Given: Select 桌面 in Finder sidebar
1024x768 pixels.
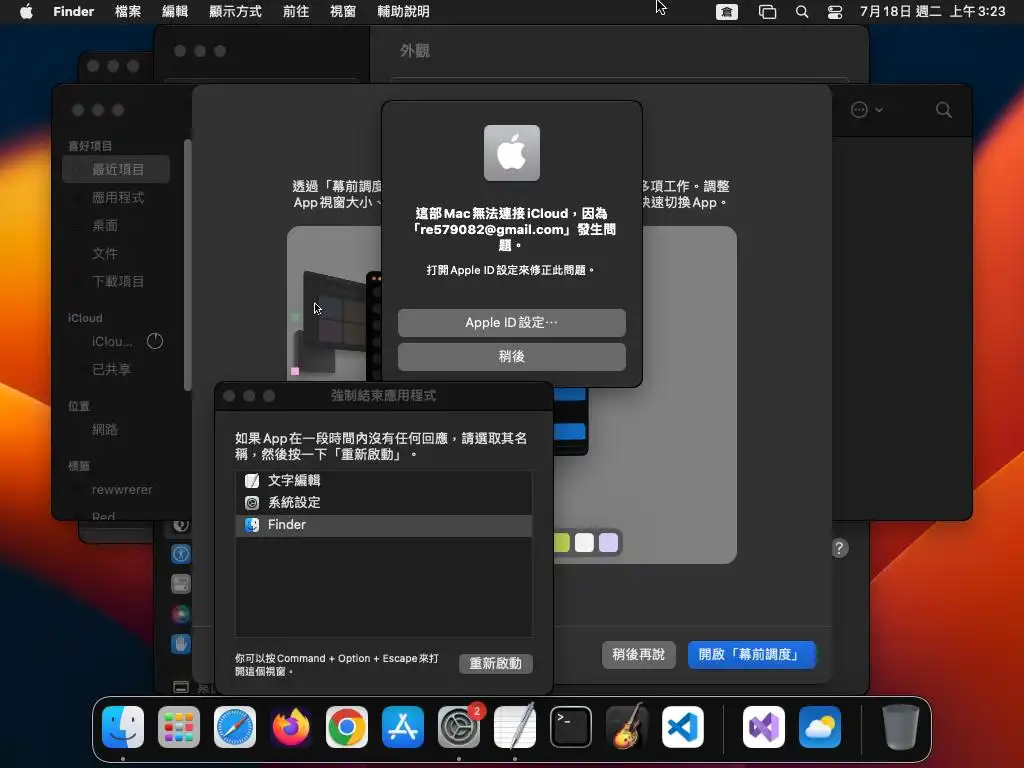Looking at the screenshot, I should [116, 225].
